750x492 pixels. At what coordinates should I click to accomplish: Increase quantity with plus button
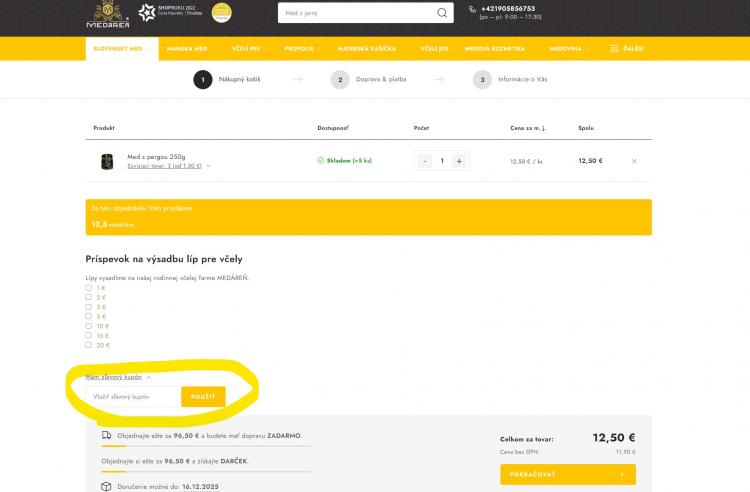point(459,161)
